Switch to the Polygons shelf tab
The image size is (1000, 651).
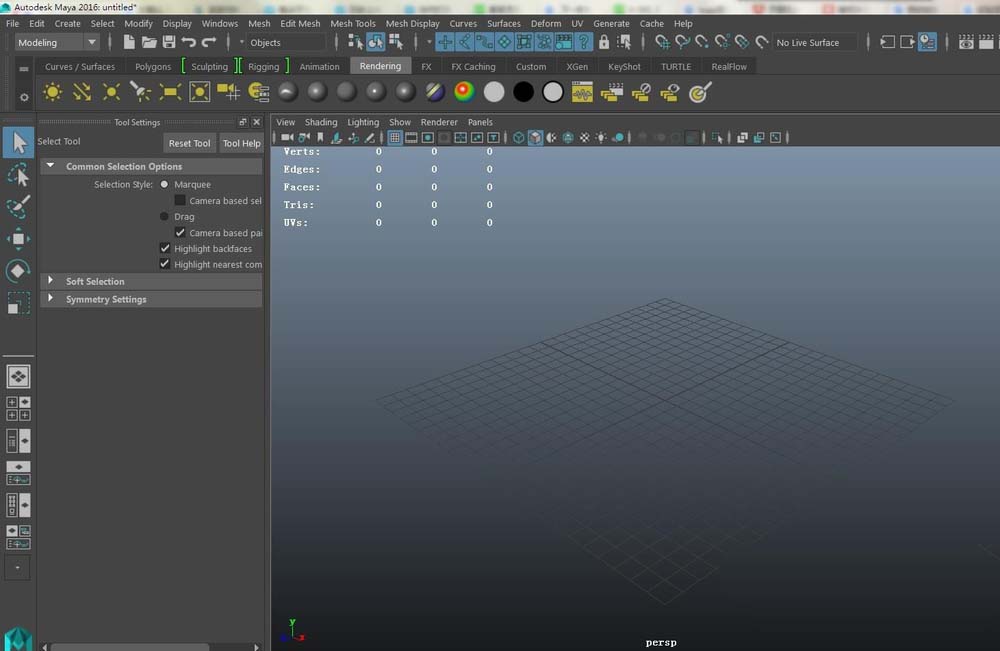click(153, 66)
